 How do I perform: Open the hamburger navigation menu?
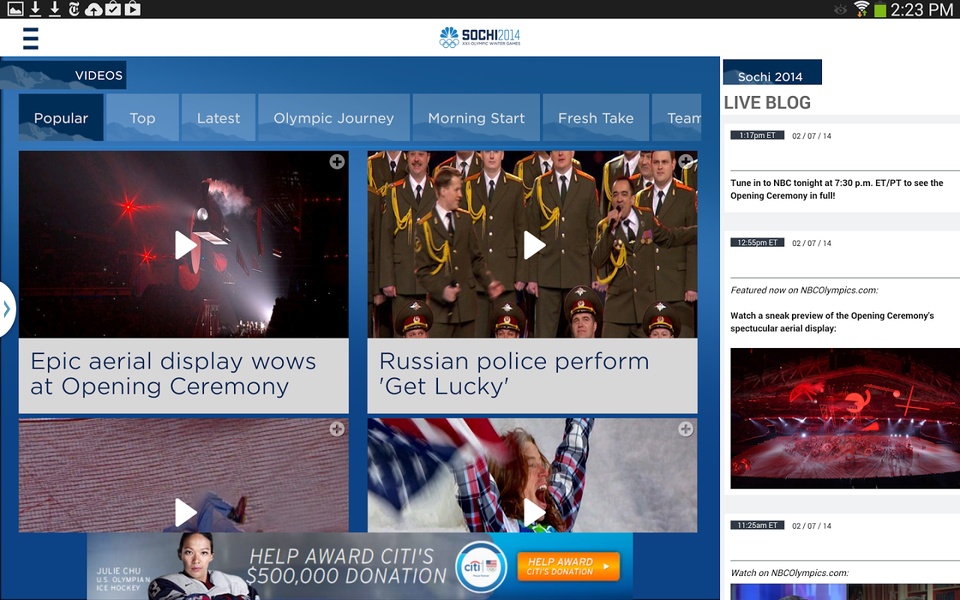pyautogui.click(x=31, y=38)
